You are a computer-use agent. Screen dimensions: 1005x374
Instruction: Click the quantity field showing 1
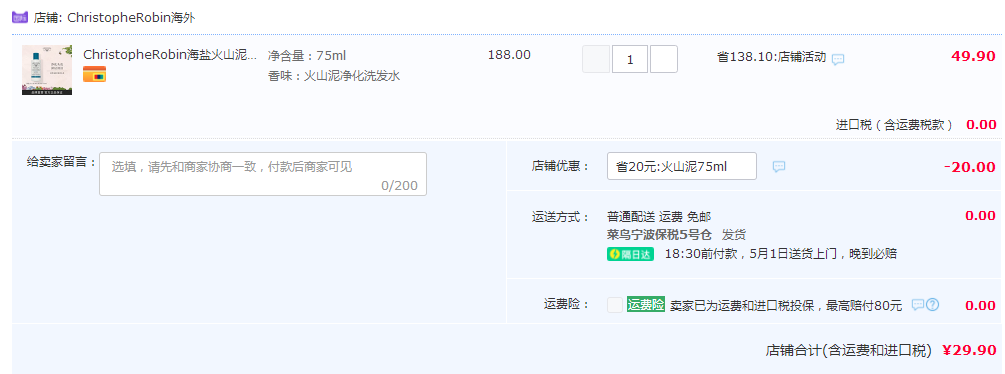pyautogui.click(x=630, y=59)
